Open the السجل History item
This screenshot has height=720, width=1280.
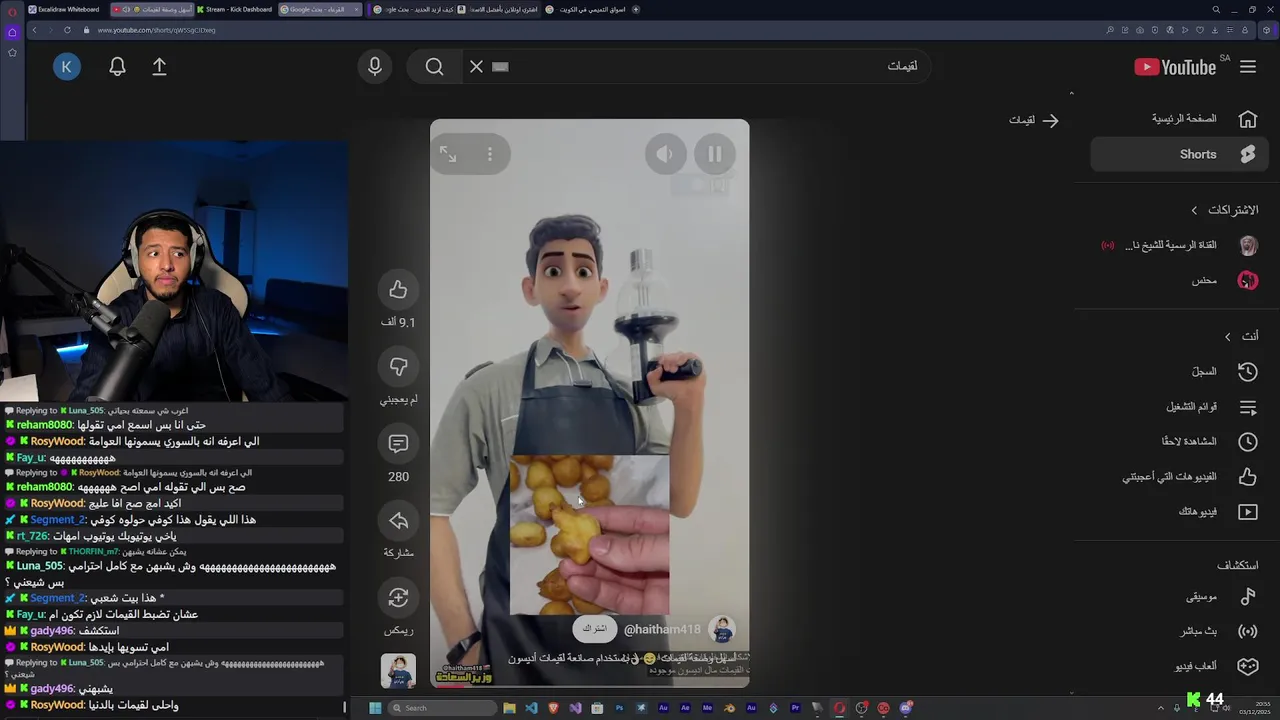(1180, 372)
